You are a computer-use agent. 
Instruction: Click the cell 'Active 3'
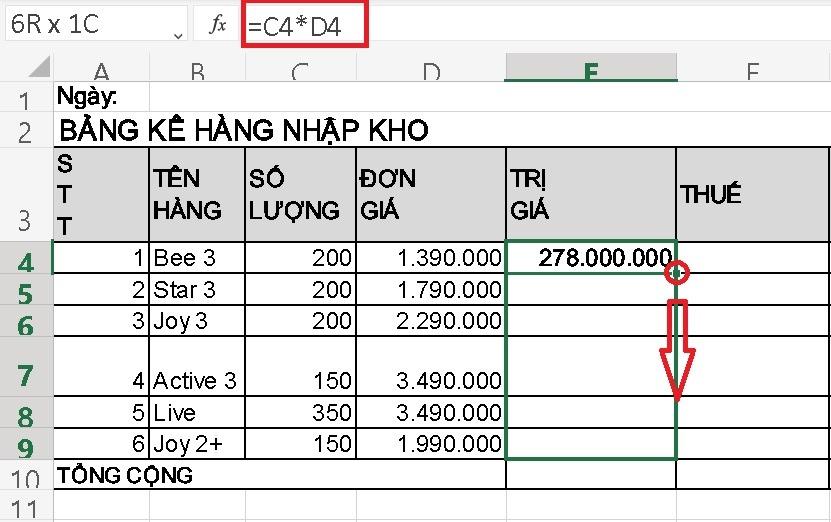point(197,366)
